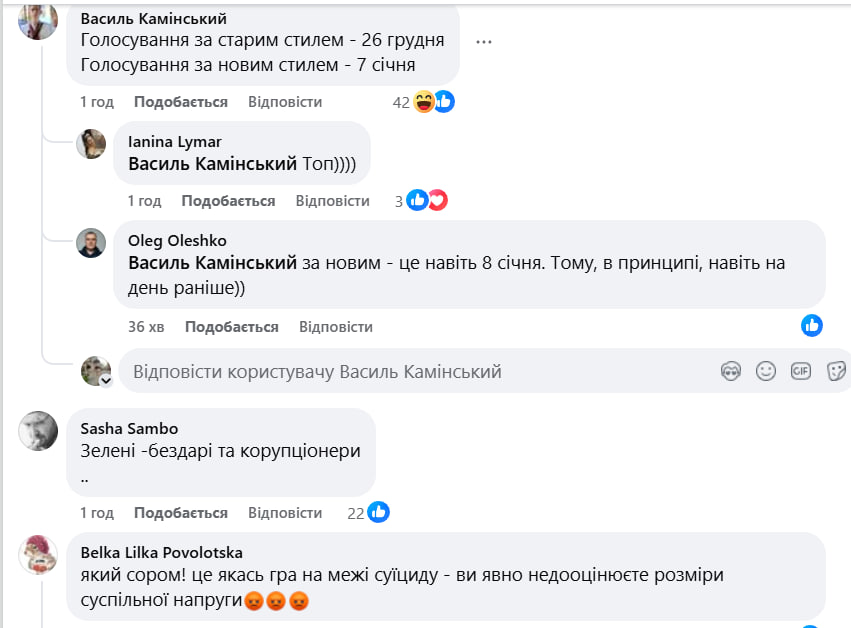
Task: Open Belka Lilka Povolotska's profile name link
Action: pyautogui.click(x=161, y=552)
